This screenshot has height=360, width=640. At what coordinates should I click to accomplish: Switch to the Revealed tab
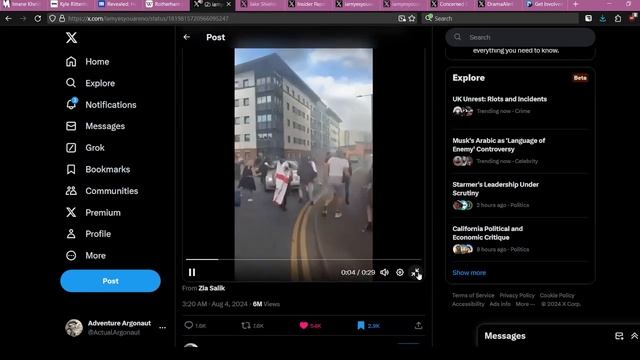119,4
